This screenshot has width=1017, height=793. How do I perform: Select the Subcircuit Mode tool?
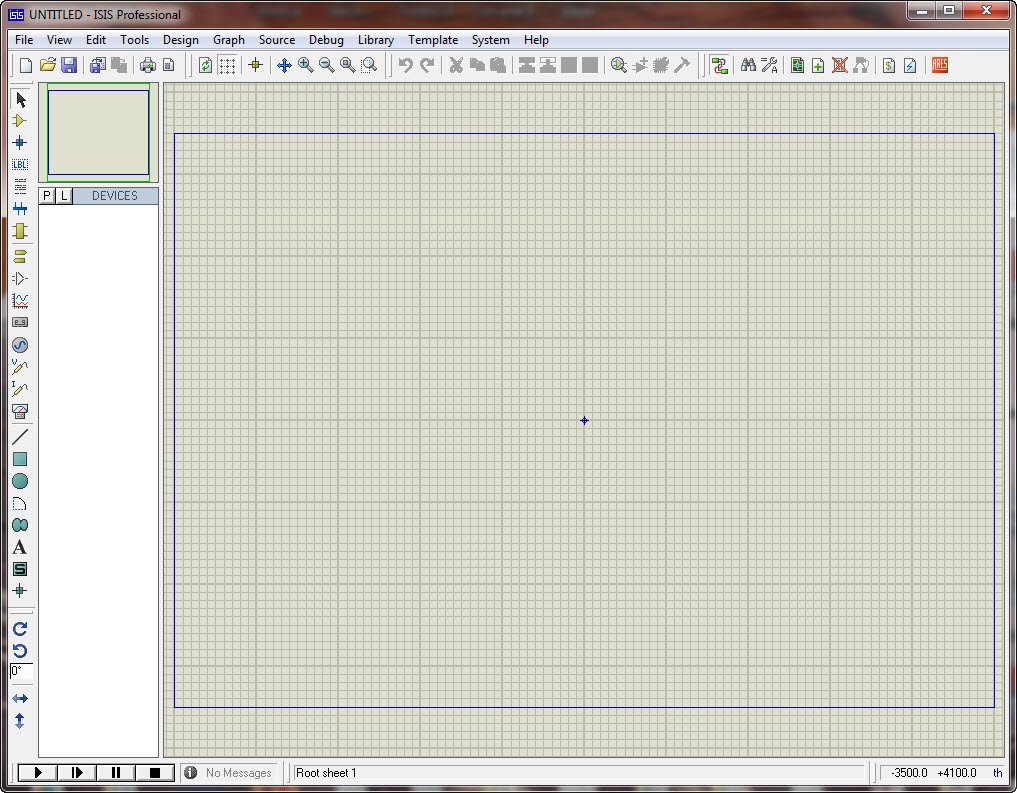pos(20,231)
